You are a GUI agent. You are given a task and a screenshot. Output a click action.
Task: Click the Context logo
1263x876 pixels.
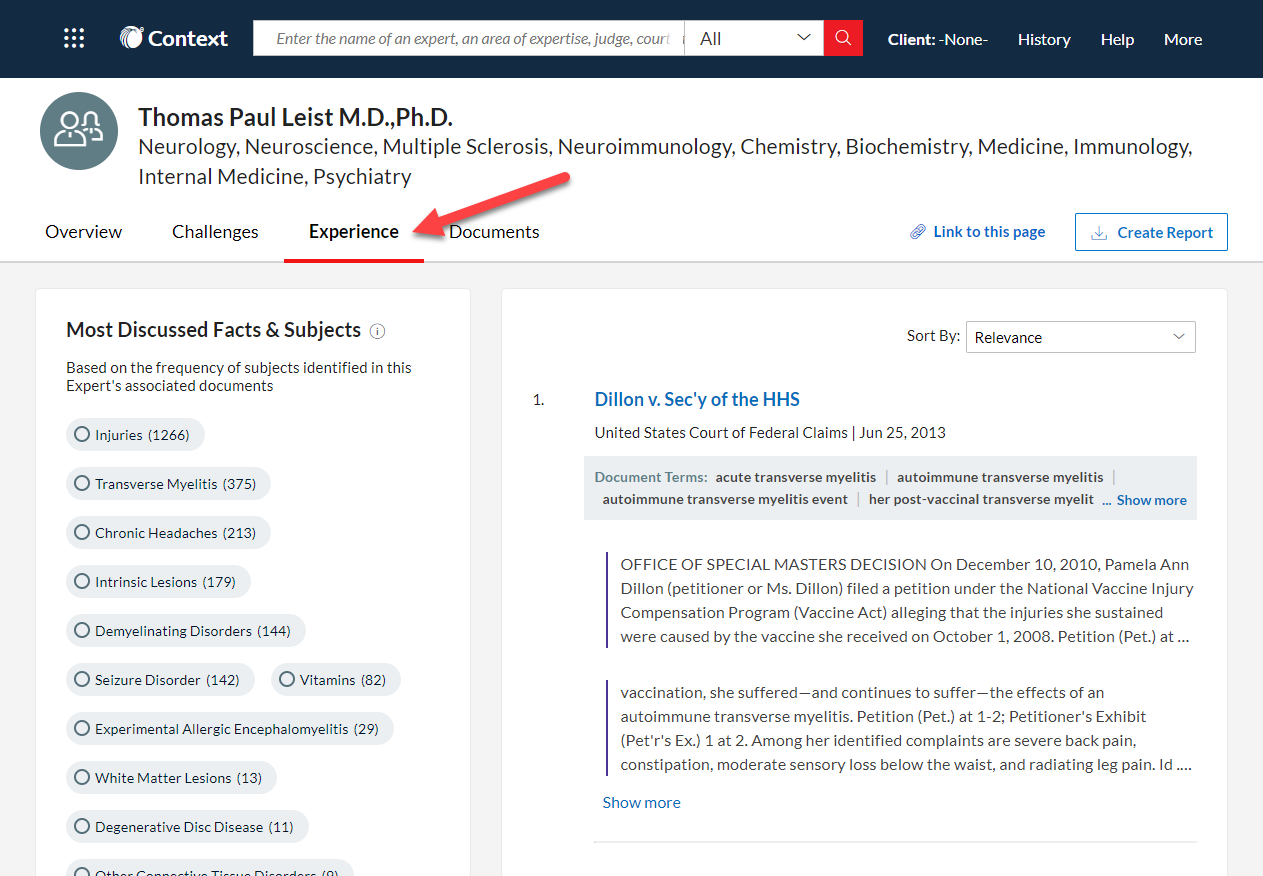pyautogui.click(x=174, y=39)
